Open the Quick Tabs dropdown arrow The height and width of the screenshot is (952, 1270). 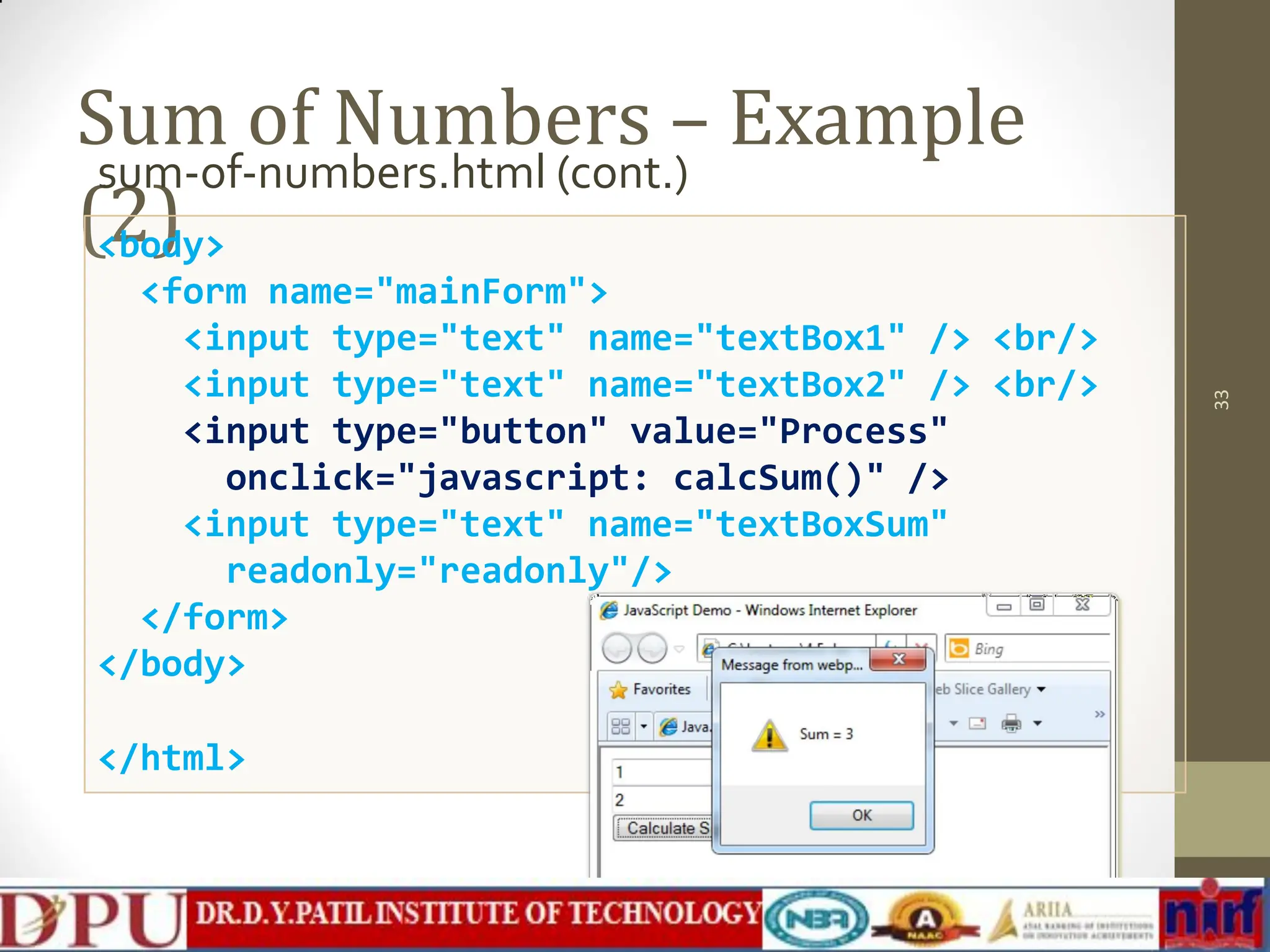[x=644, y=726]
